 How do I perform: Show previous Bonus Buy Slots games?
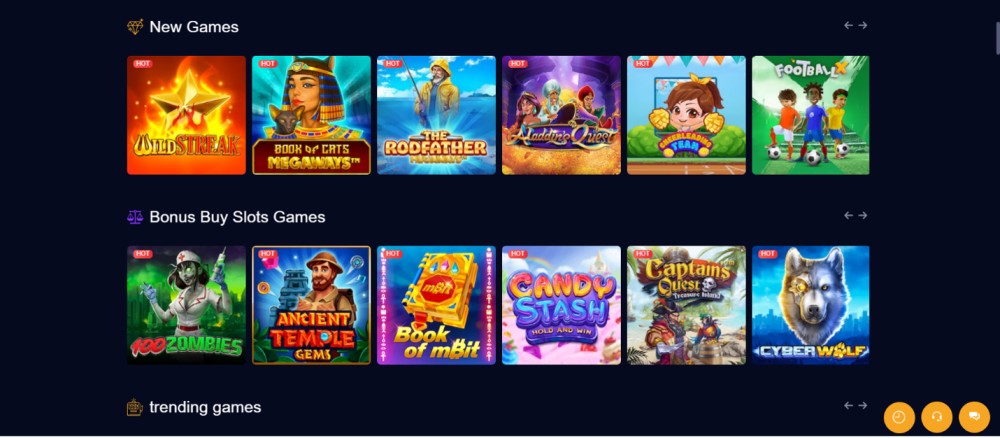click(x=848, y=215)
